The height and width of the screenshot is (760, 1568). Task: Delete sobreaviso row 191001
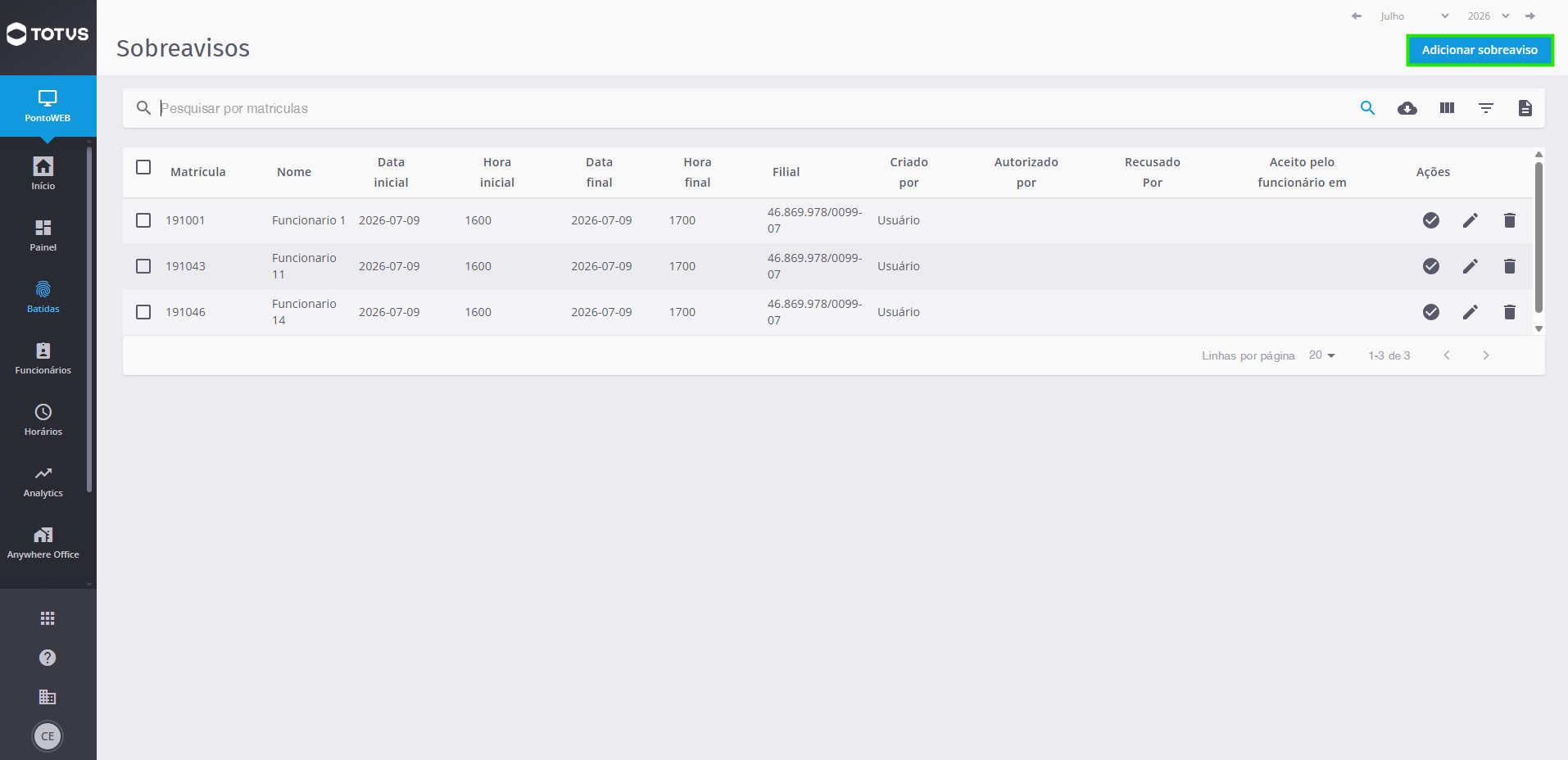1510,220
